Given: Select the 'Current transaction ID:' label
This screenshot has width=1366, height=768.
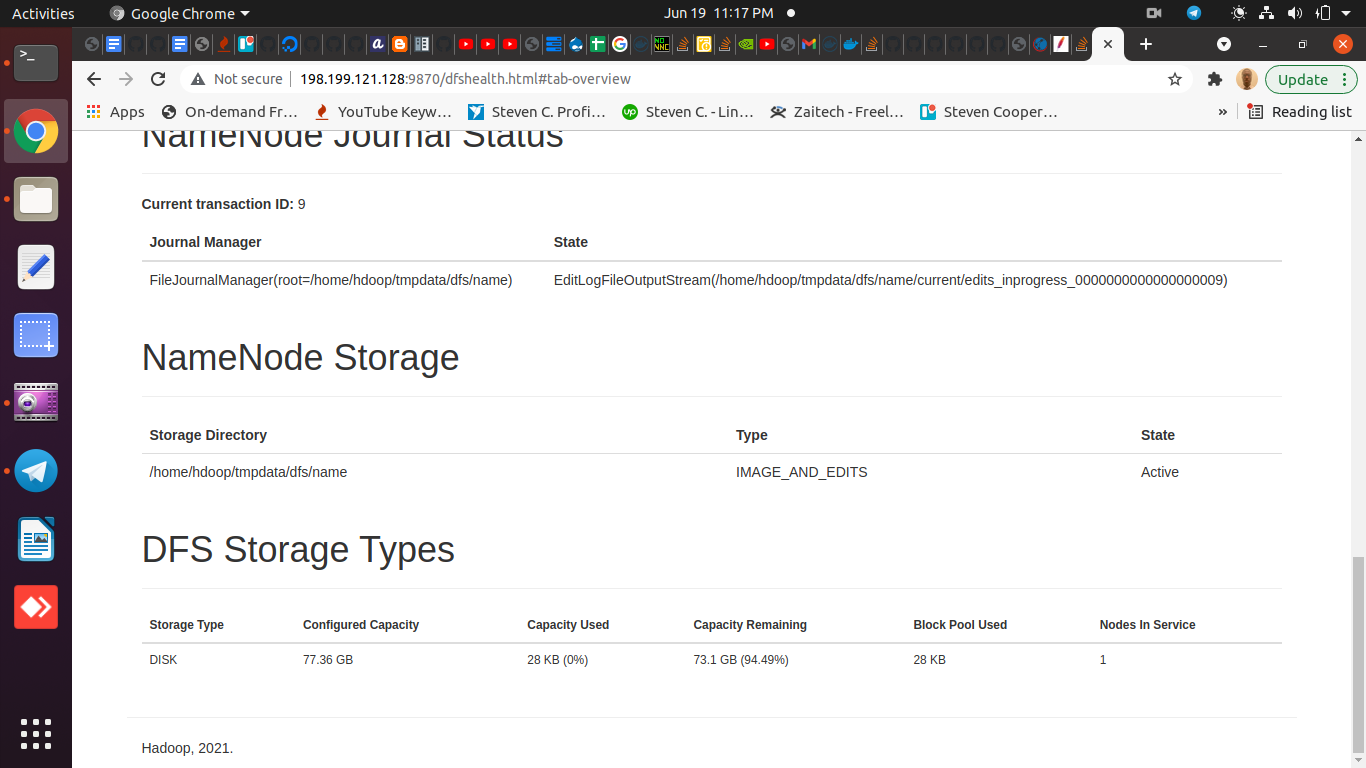Looking at the screenshot, I should click(218, 204).
